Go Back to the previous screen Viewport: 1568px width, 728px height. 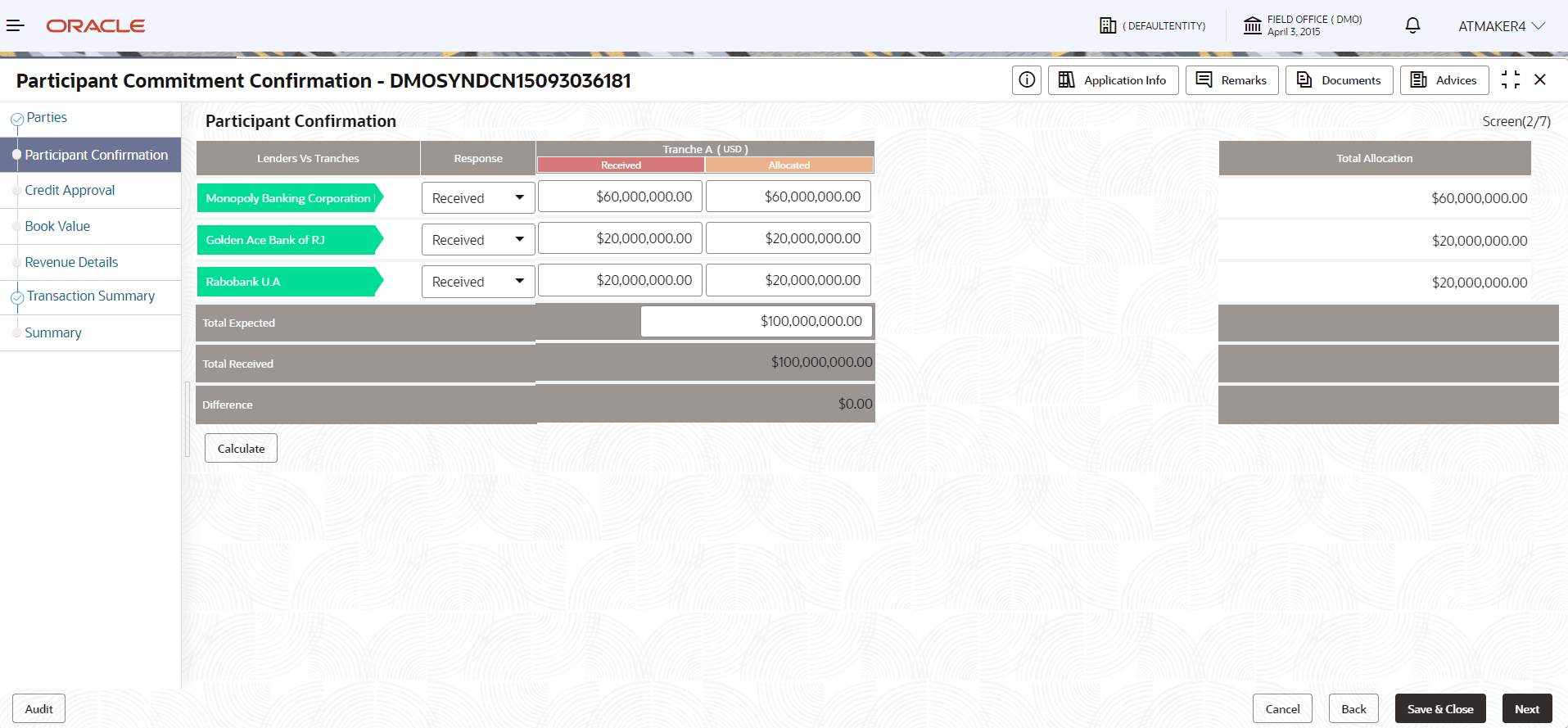1353,709
